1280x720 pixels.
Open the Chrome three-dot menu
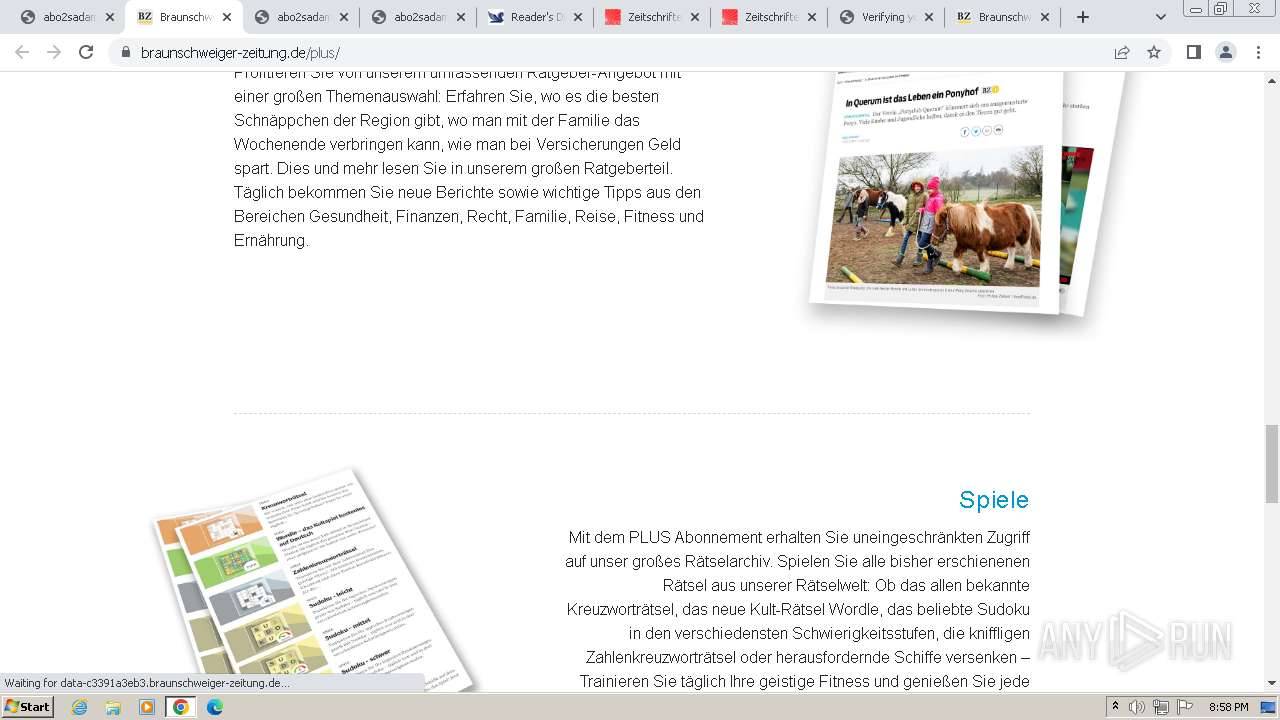pos(1258,52)
